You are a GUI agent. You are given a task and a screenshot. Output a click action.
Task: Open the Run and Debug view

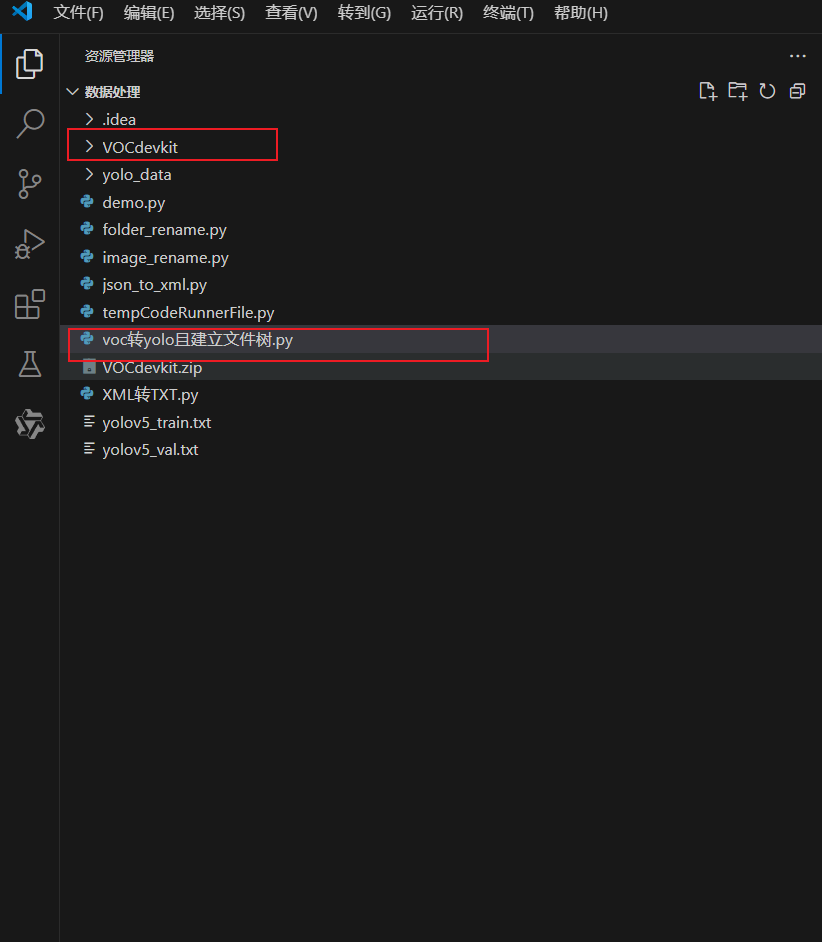pos(29,243)
